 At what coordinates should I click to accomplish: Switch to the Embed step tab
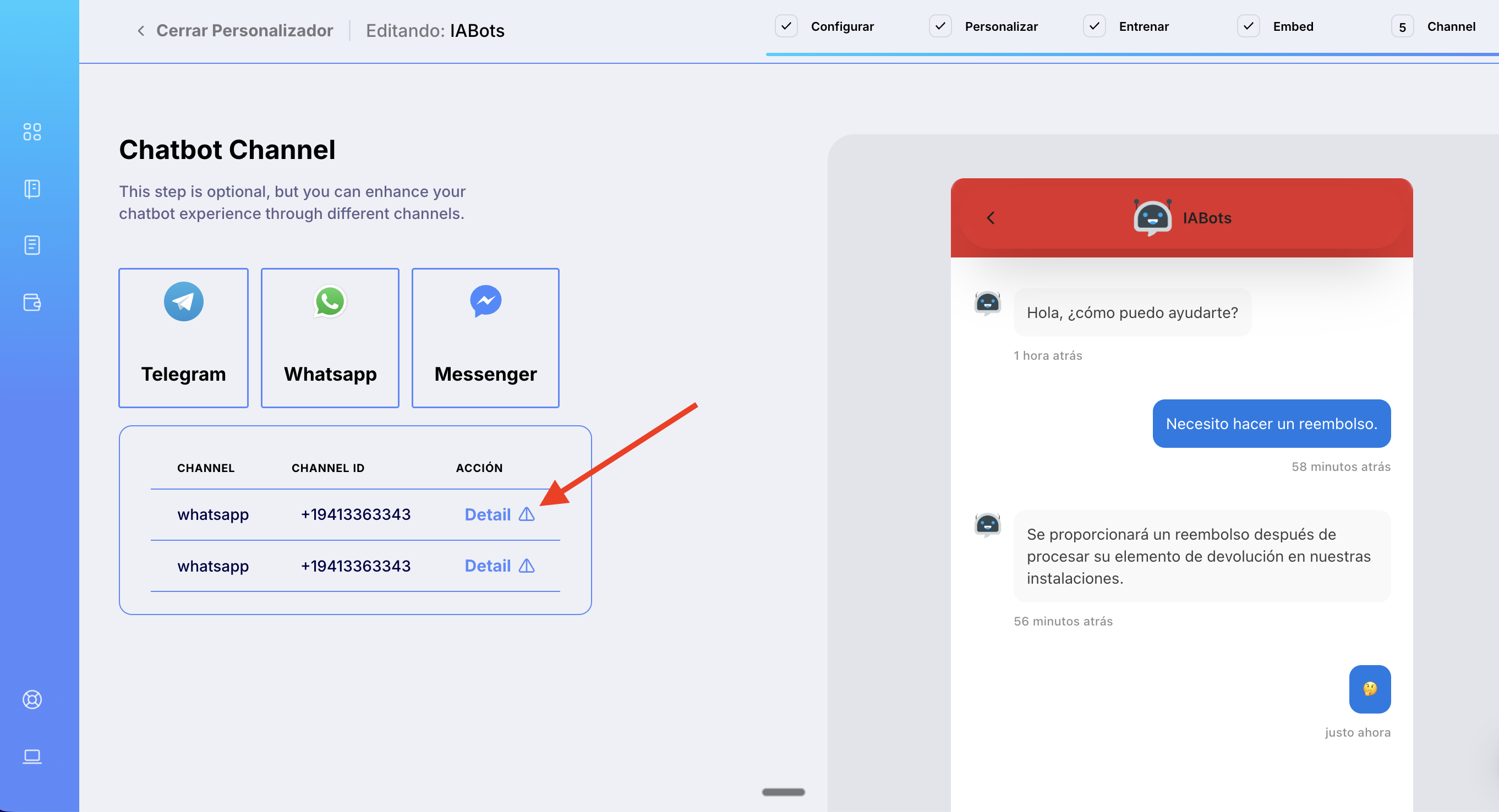(x=1293, y=26)
